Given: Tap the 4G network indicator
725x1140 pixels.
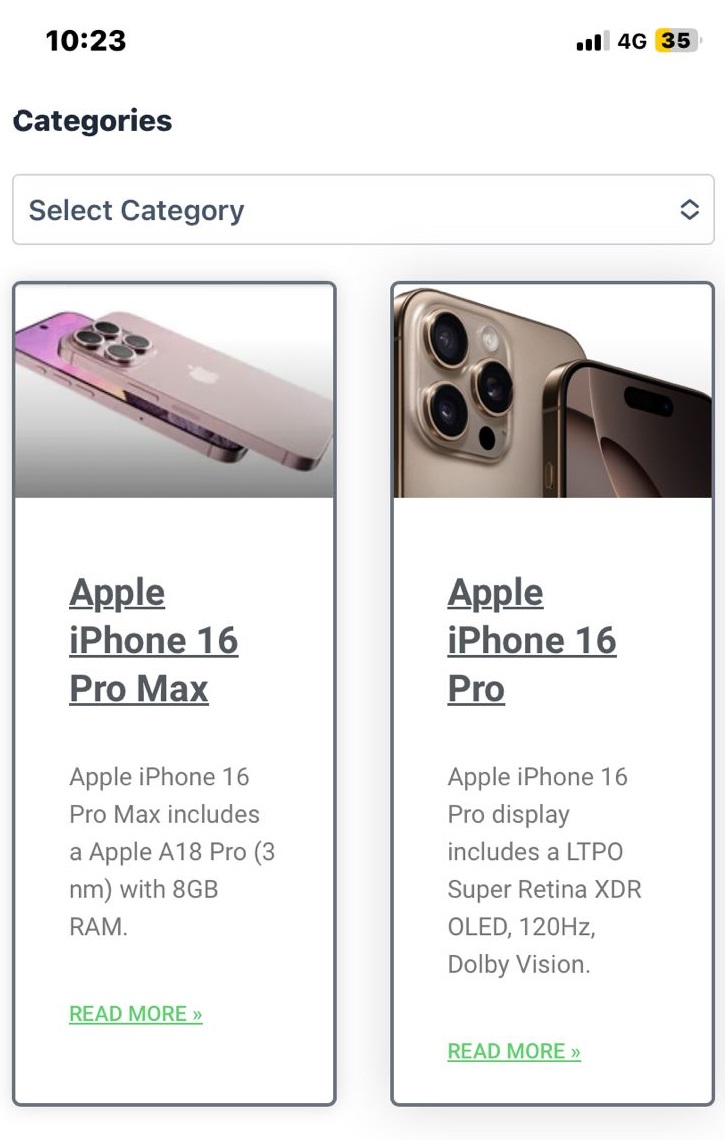Looking at the screenshot, I should 632,41.
